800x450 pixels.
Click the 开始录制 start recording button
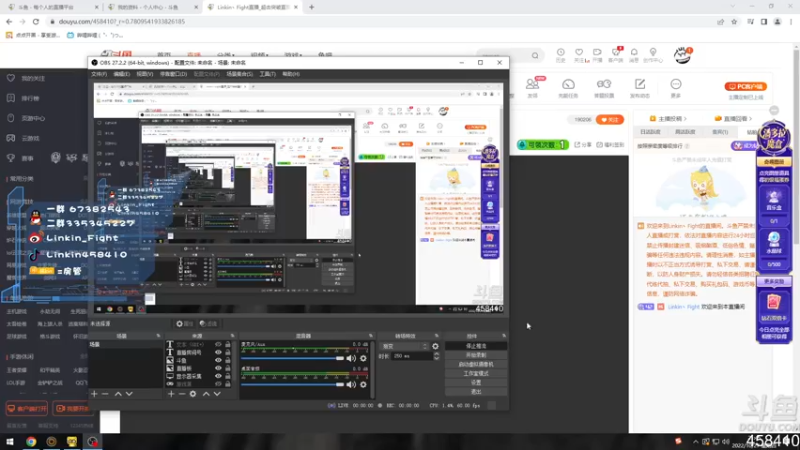[x=476, y=355]
